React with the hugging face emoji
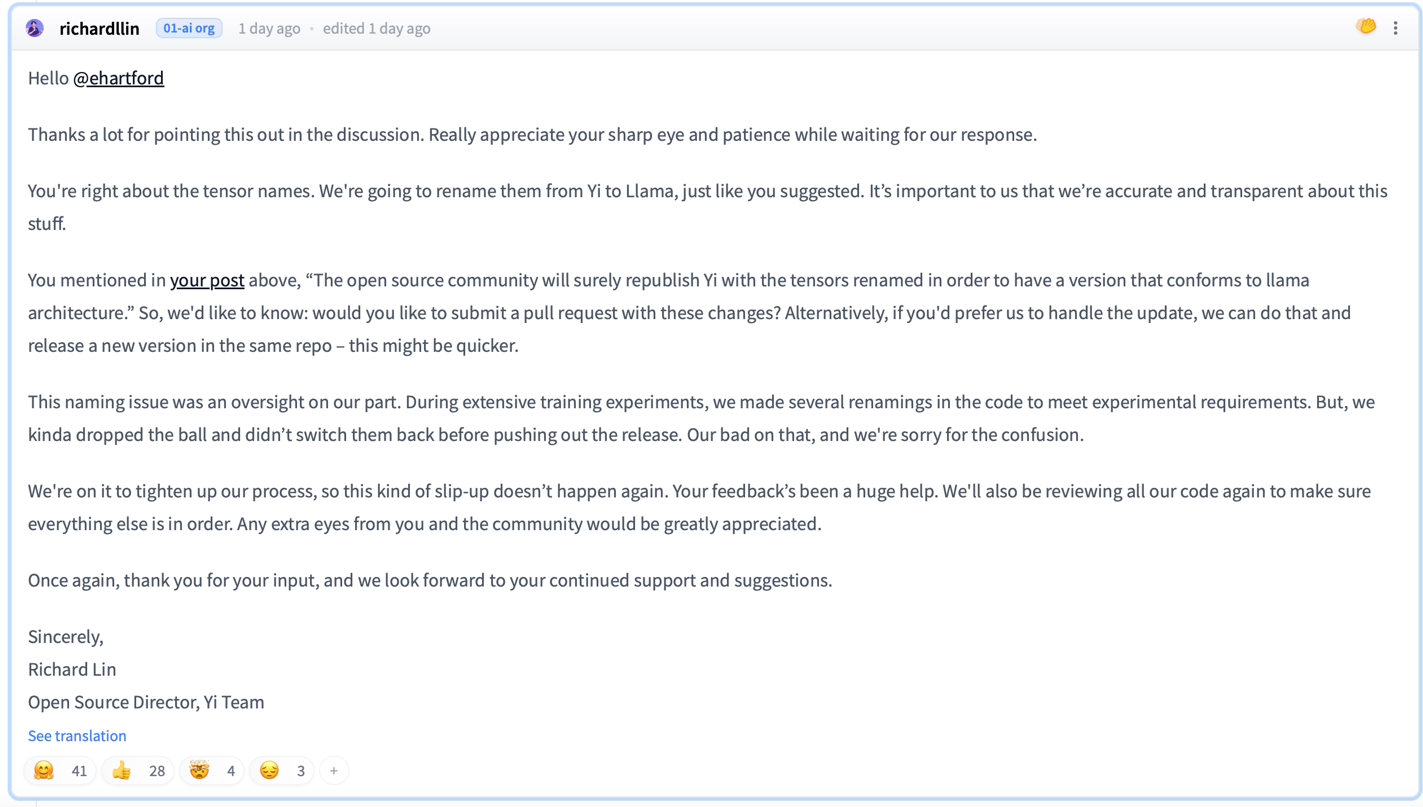1423x807 pixels. [44, 771]
